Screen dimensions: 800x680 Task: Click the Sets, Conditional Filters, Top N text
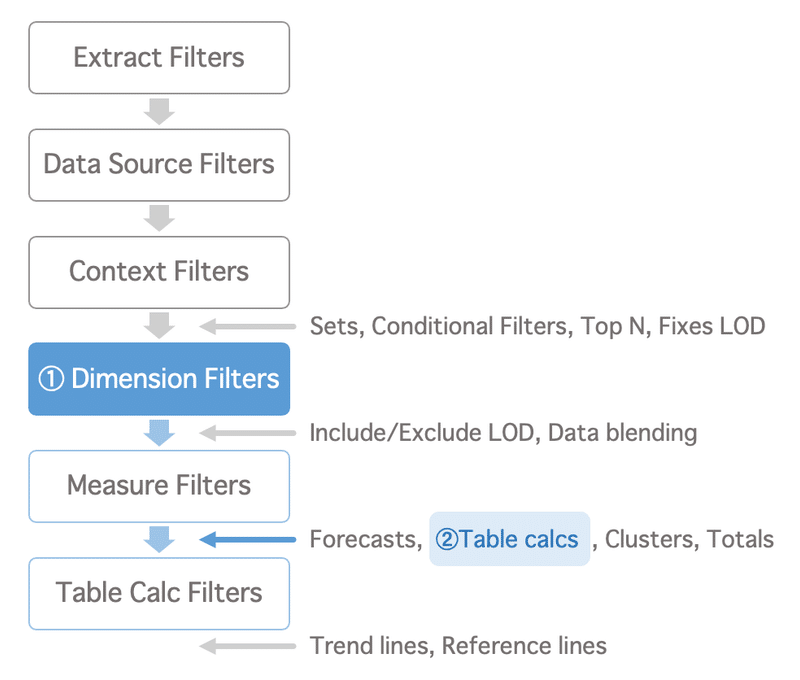pos(481,326)
